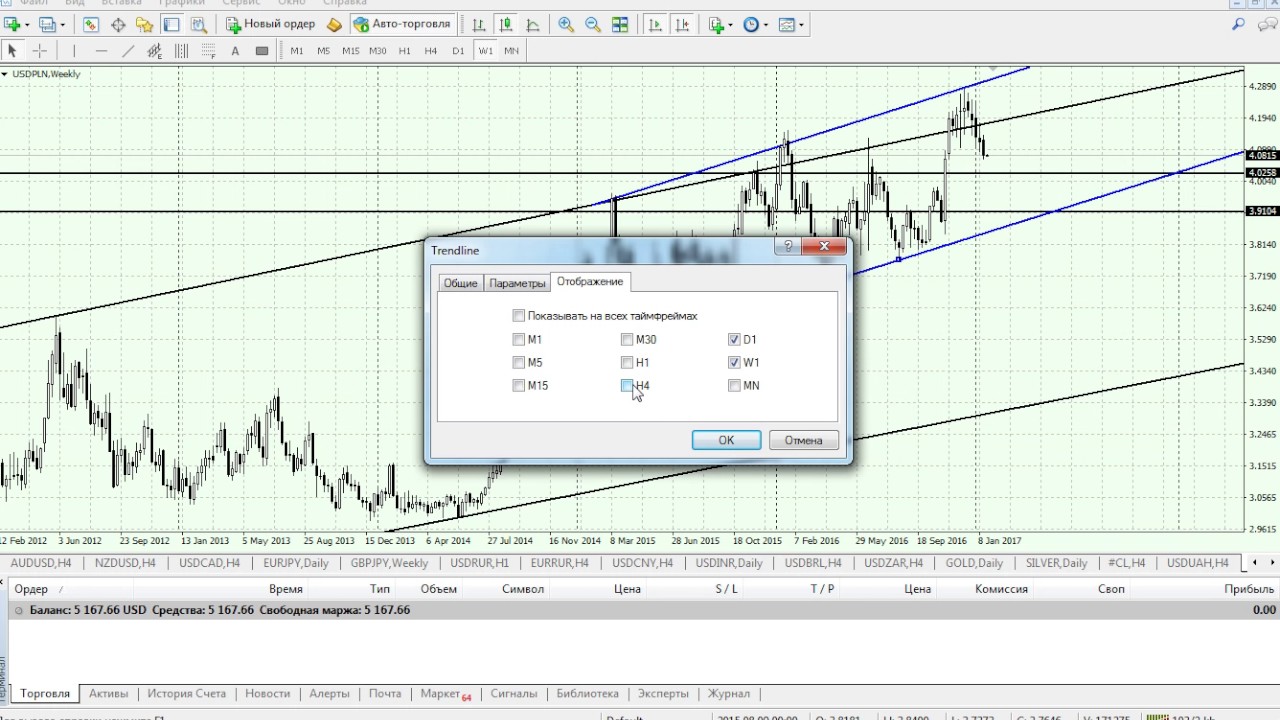Image resolution: width=1280 pixels, height=720 pixels.
Task: Confirm the dialog with OK
Action: point(726,440)
